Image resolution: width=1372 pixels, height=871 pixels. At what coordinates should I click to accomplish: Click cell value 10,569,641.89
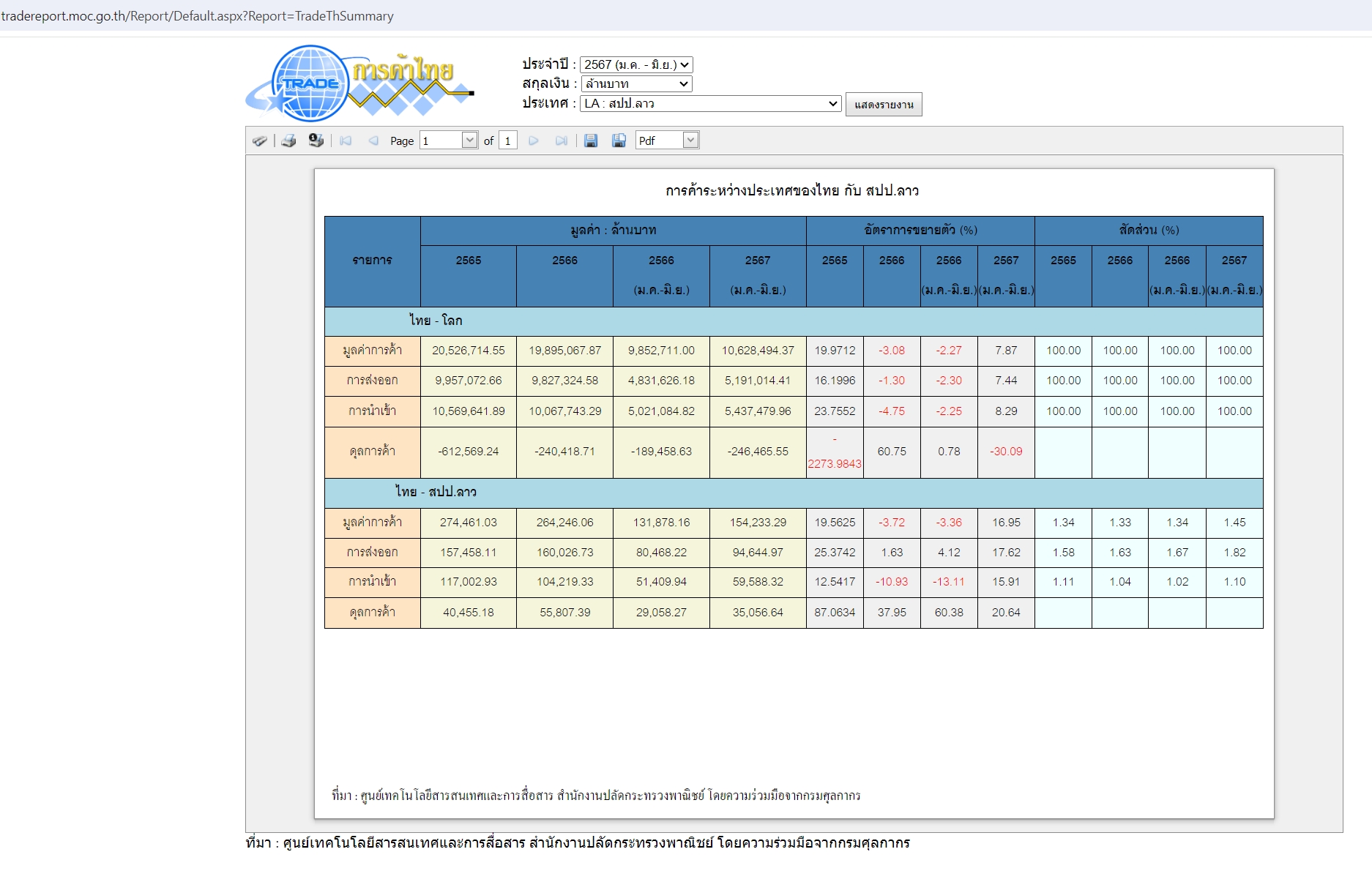469,411
